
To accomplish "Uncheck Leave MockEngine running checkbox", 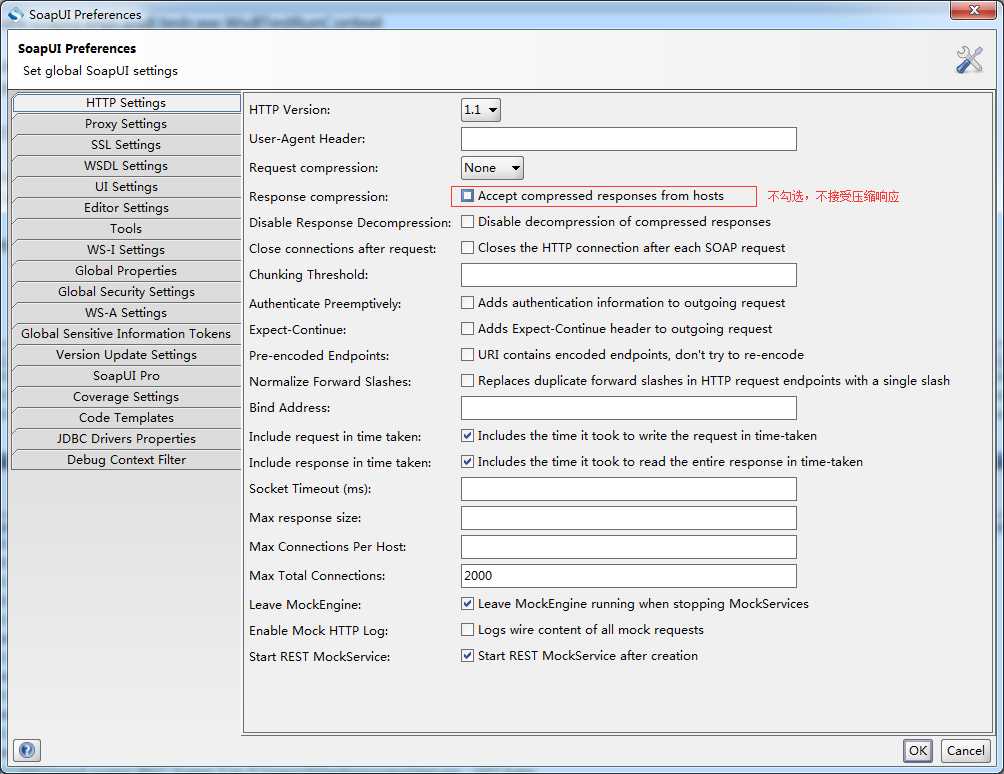I will (x=467, y=603).
